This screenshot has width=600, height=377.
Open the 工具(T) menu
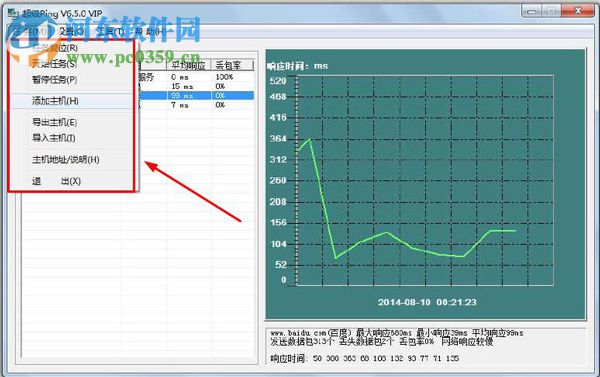[x=111, y=32]
